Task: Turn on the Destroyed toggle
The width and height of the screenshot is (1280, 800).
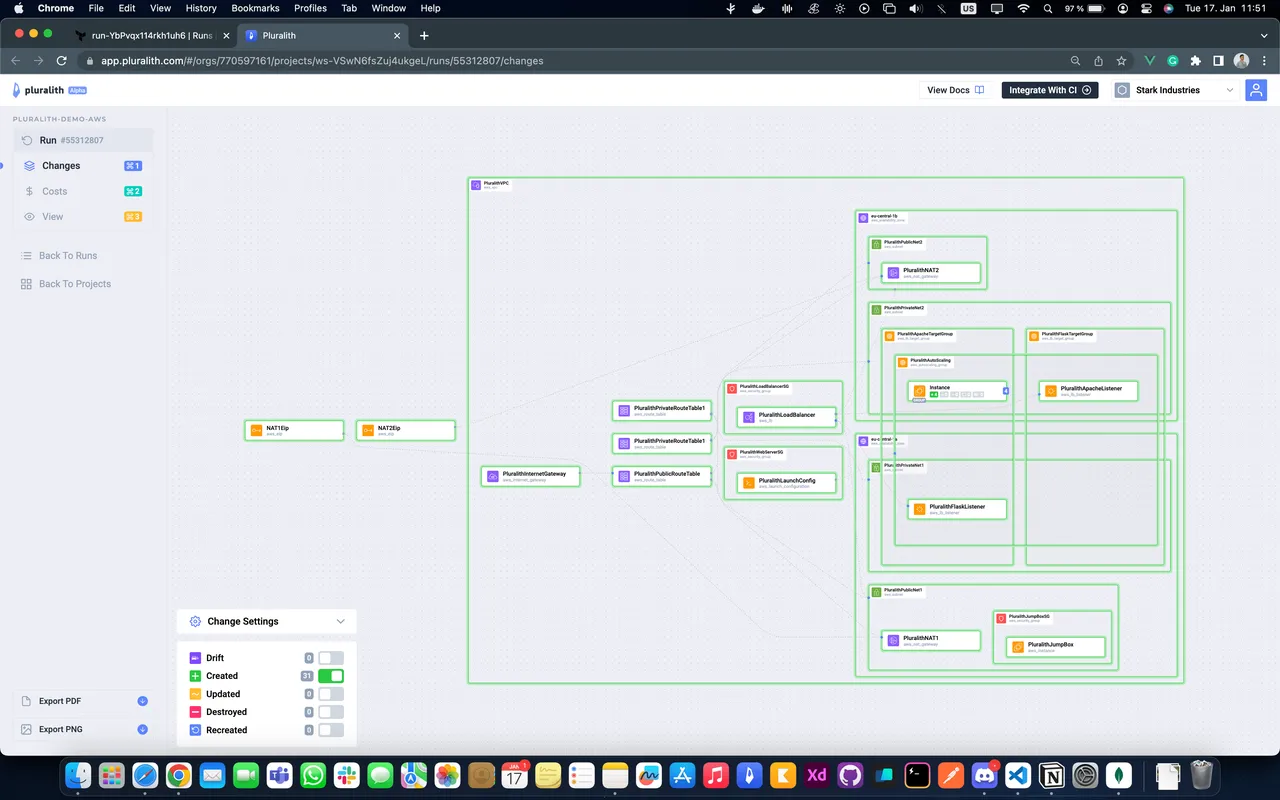Action: 331,712
